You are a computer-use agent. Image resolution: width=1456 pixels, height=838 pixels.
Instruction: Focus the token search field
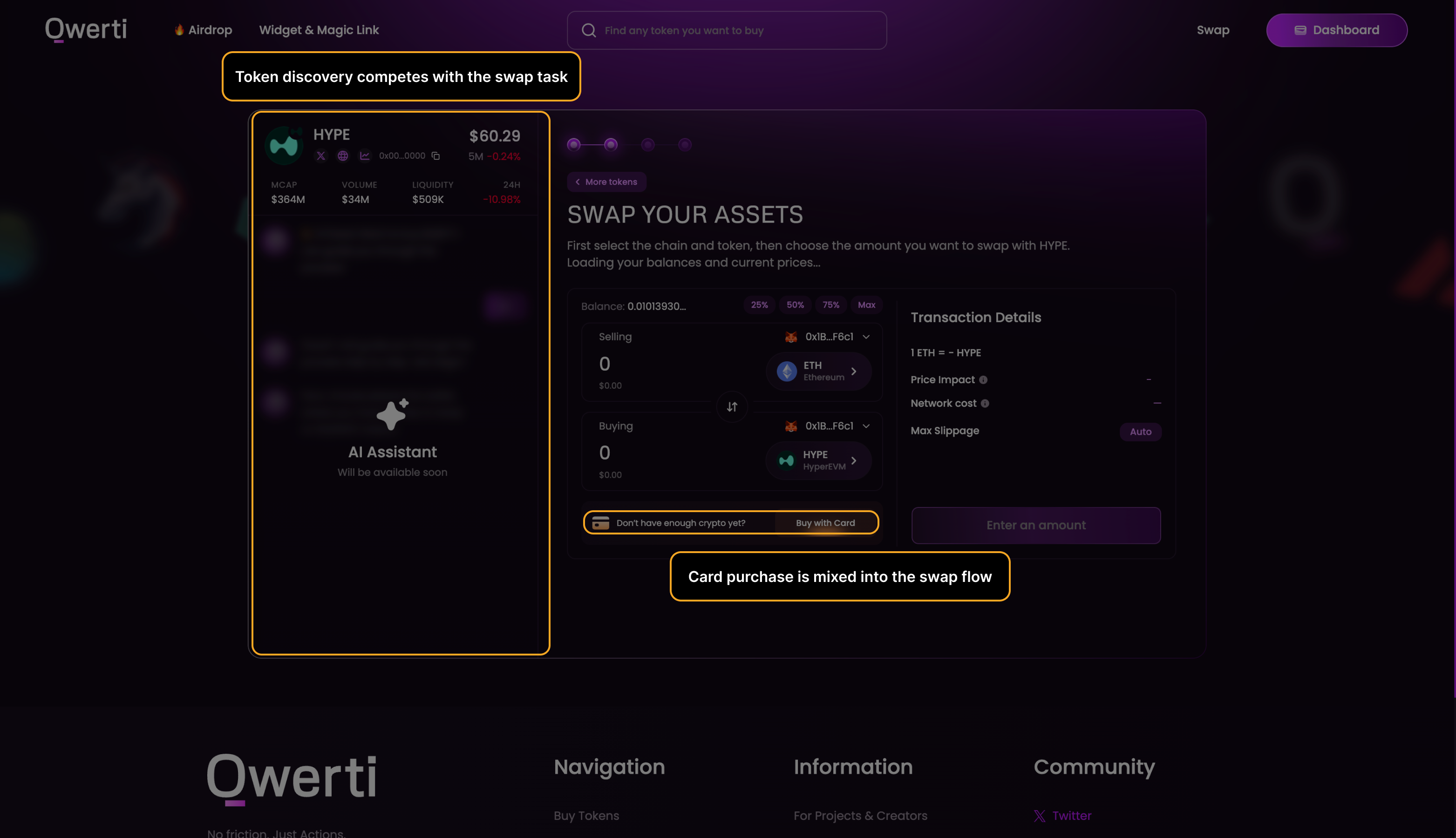(x=727, y=31)
